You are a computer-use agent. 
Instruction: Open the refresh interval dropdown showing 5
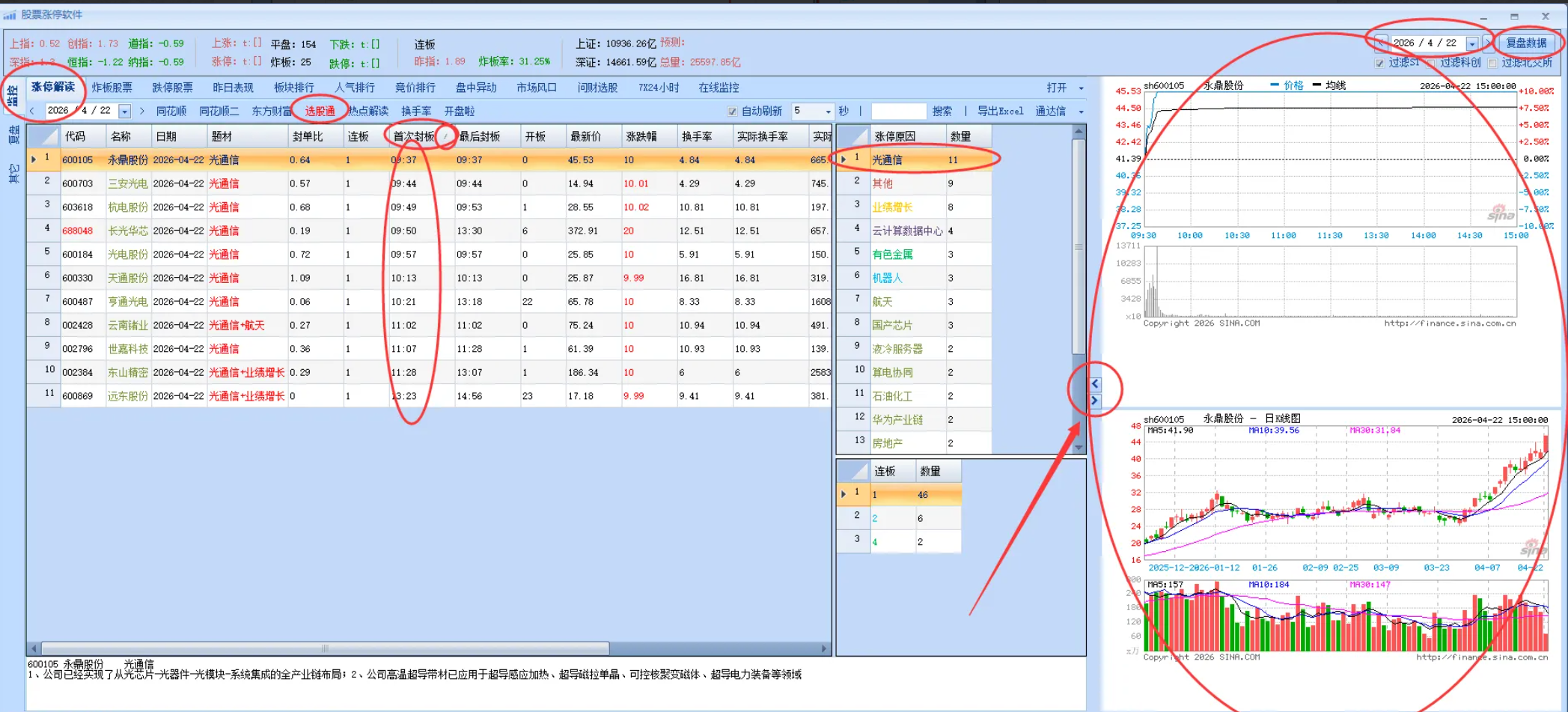click(x=828, y=112)
